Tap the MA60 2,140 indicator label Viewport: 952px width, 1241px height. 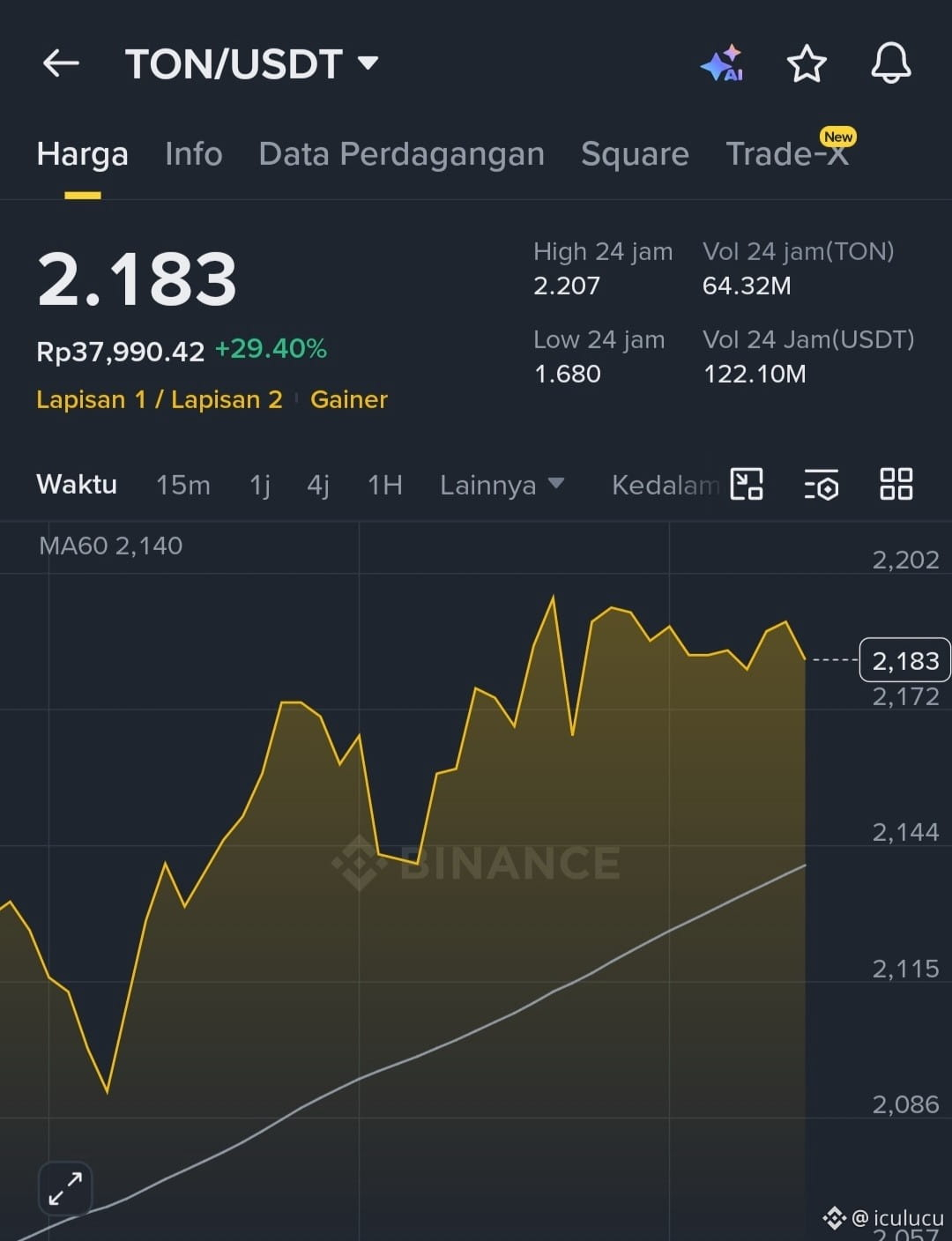[111, 546]
